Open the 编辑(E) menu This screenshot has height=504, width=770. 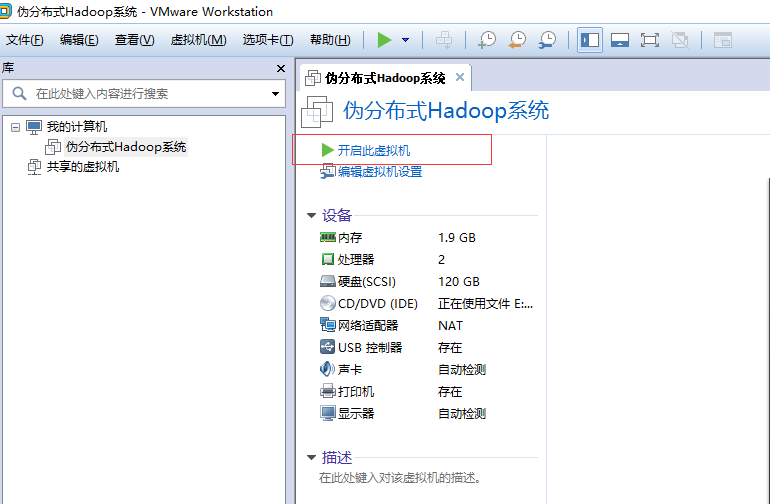pos(79,40)
